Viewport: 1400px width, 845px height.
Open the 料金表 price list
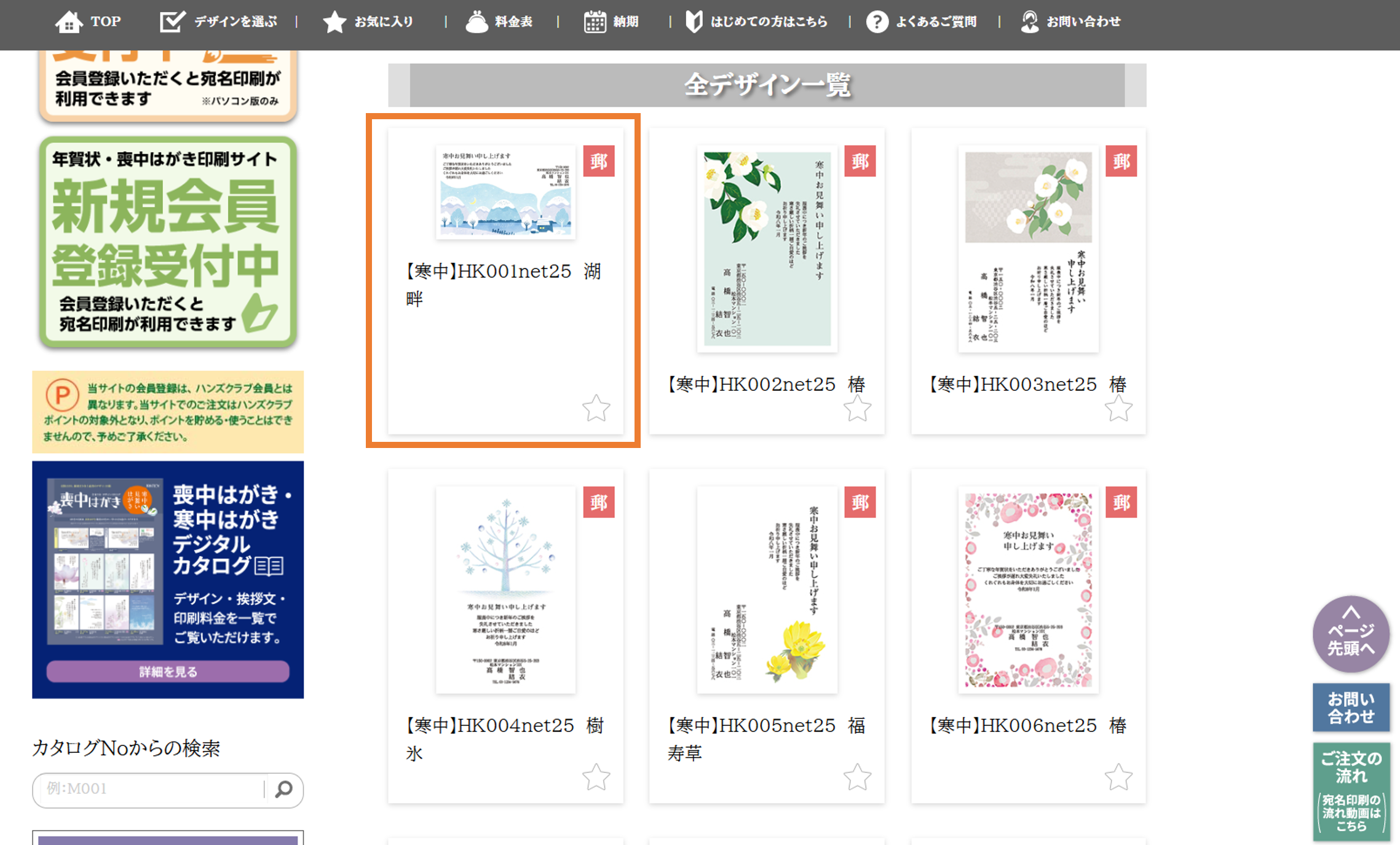click(x=513, y=22)
